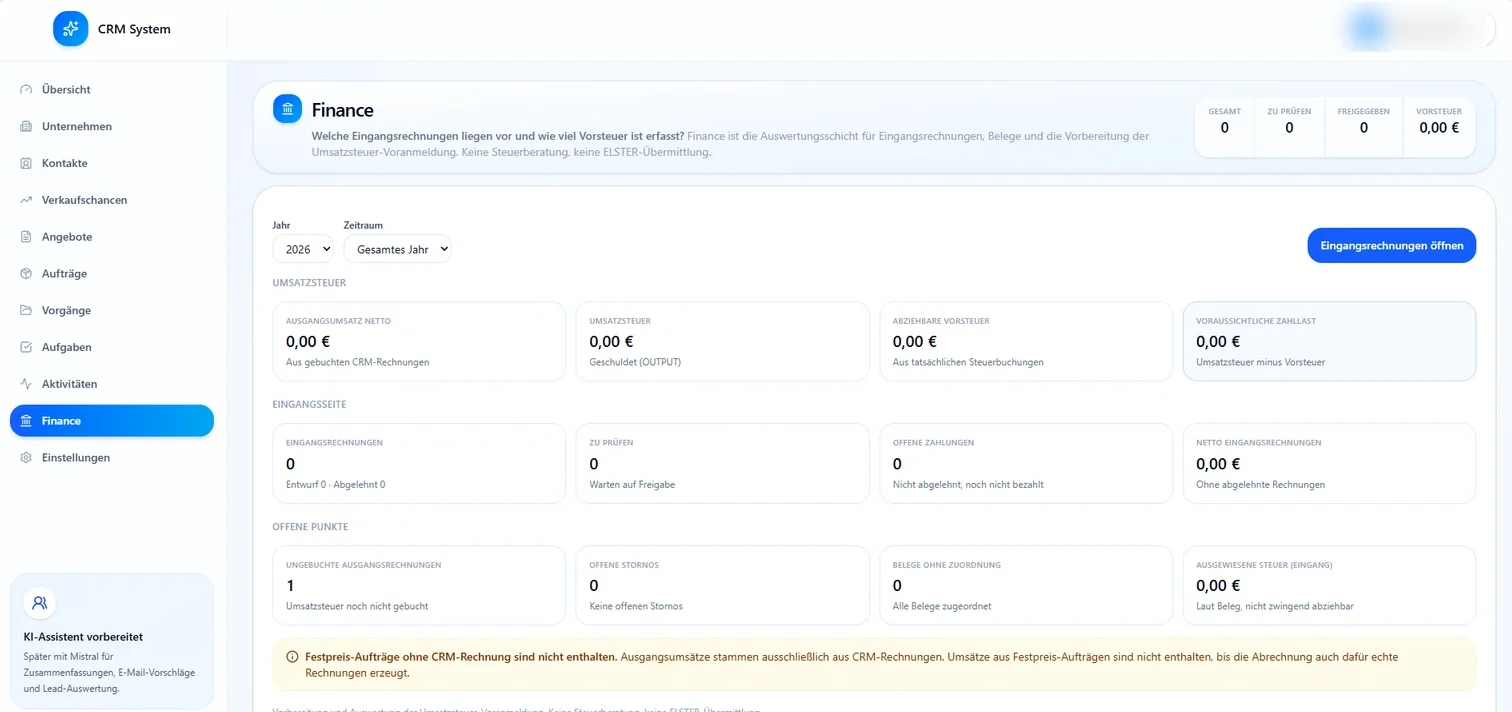Click the Ausgangsumsatz Netto card
This screenshot has height=712, width=1512.
tap(419, 341)
